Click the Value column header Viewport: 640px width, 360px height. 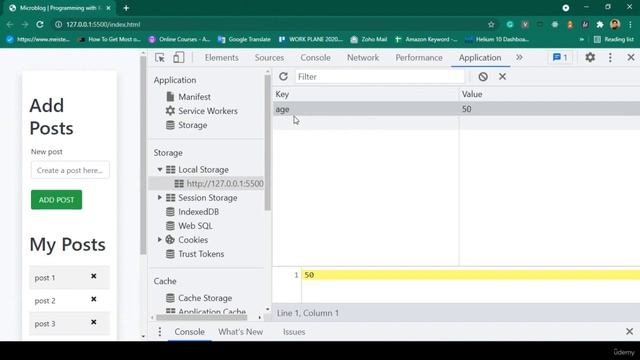coord(549,94)
